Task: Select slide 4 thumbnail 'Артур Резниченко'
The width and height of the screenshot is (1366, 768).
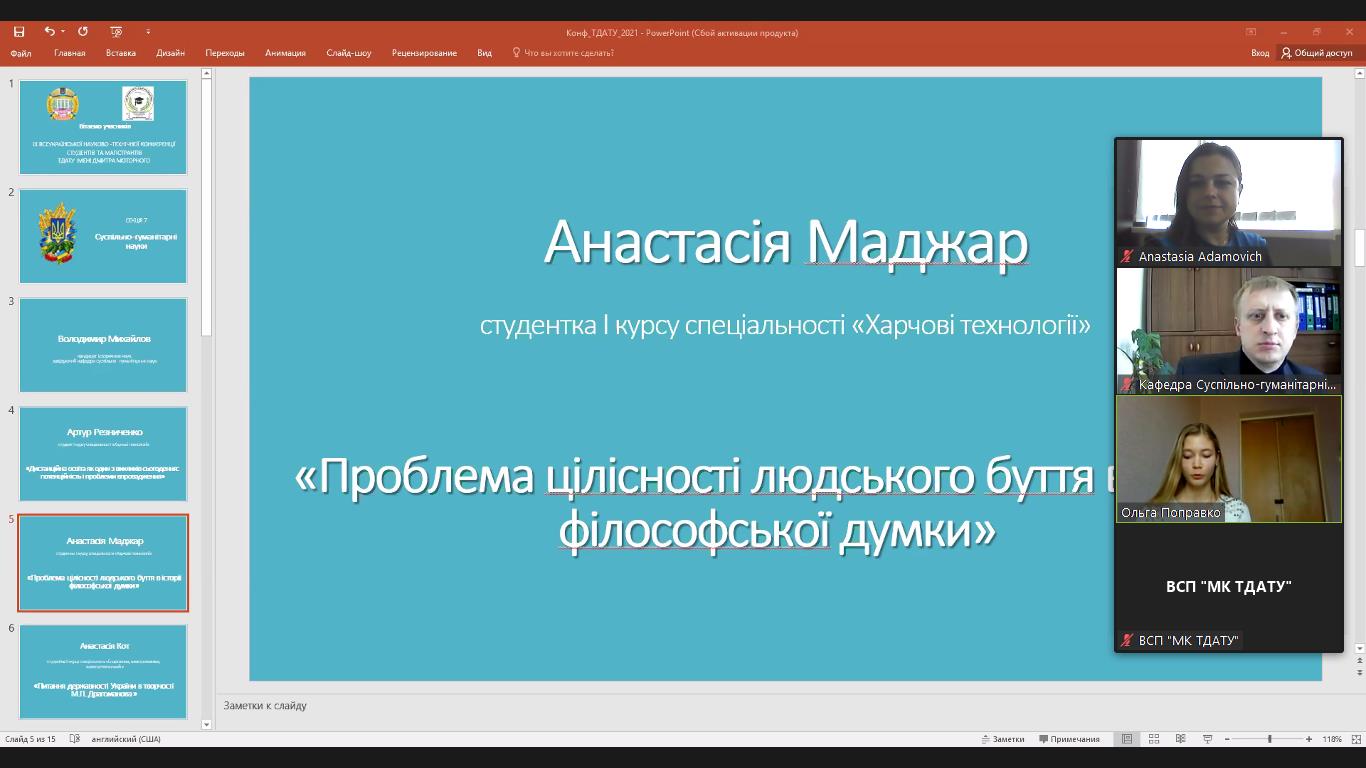Action: point(103,454)
